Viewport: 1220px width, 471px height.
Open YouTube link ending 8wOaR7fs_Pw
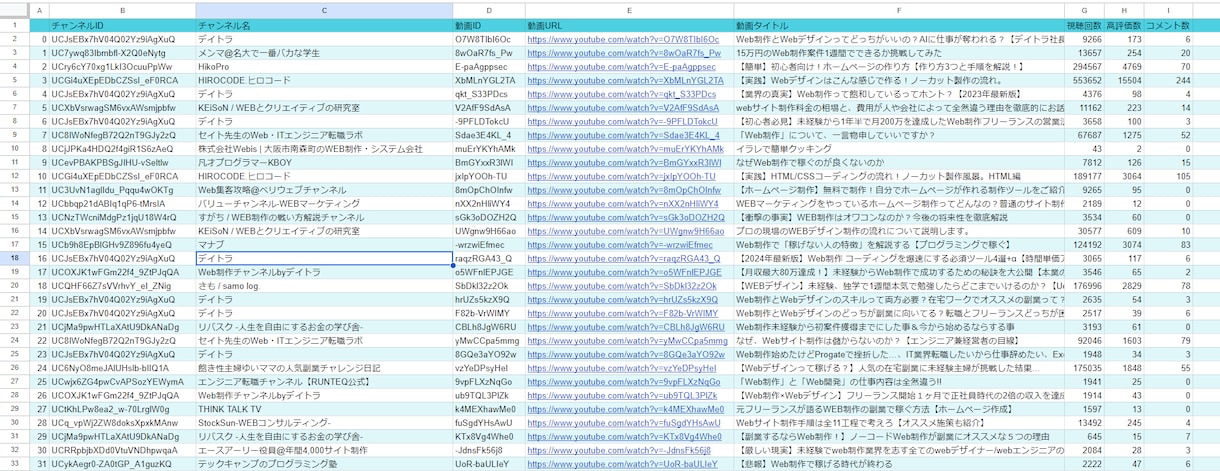[624, 53]
